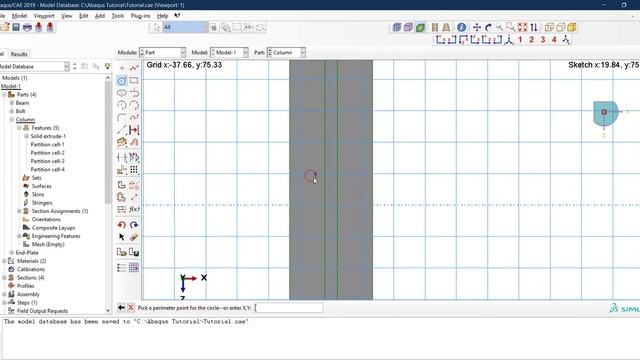Click the Save model database icon
This screenshot has height=360, width=640.
click(x=16, y=27)
